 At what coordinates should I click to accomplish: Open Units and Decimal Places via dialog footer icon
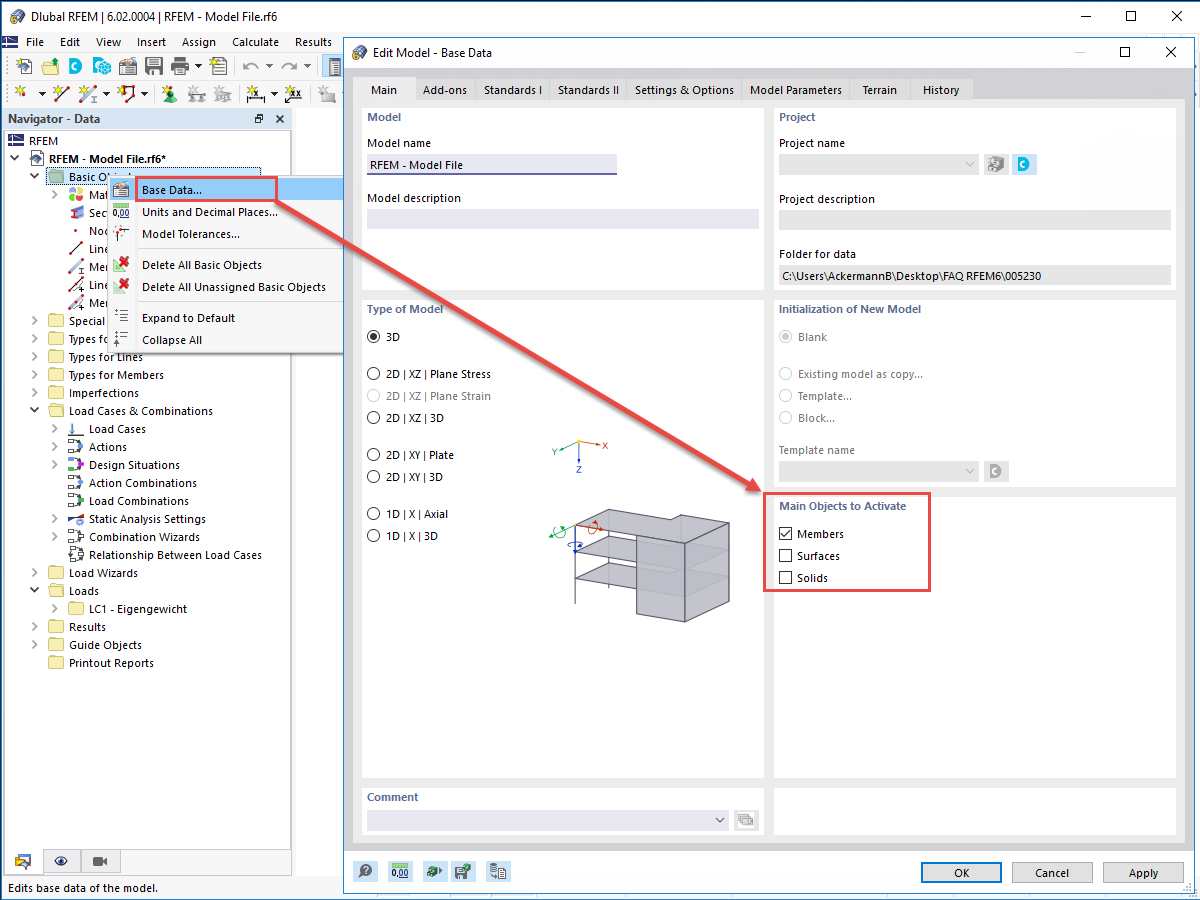399,871
